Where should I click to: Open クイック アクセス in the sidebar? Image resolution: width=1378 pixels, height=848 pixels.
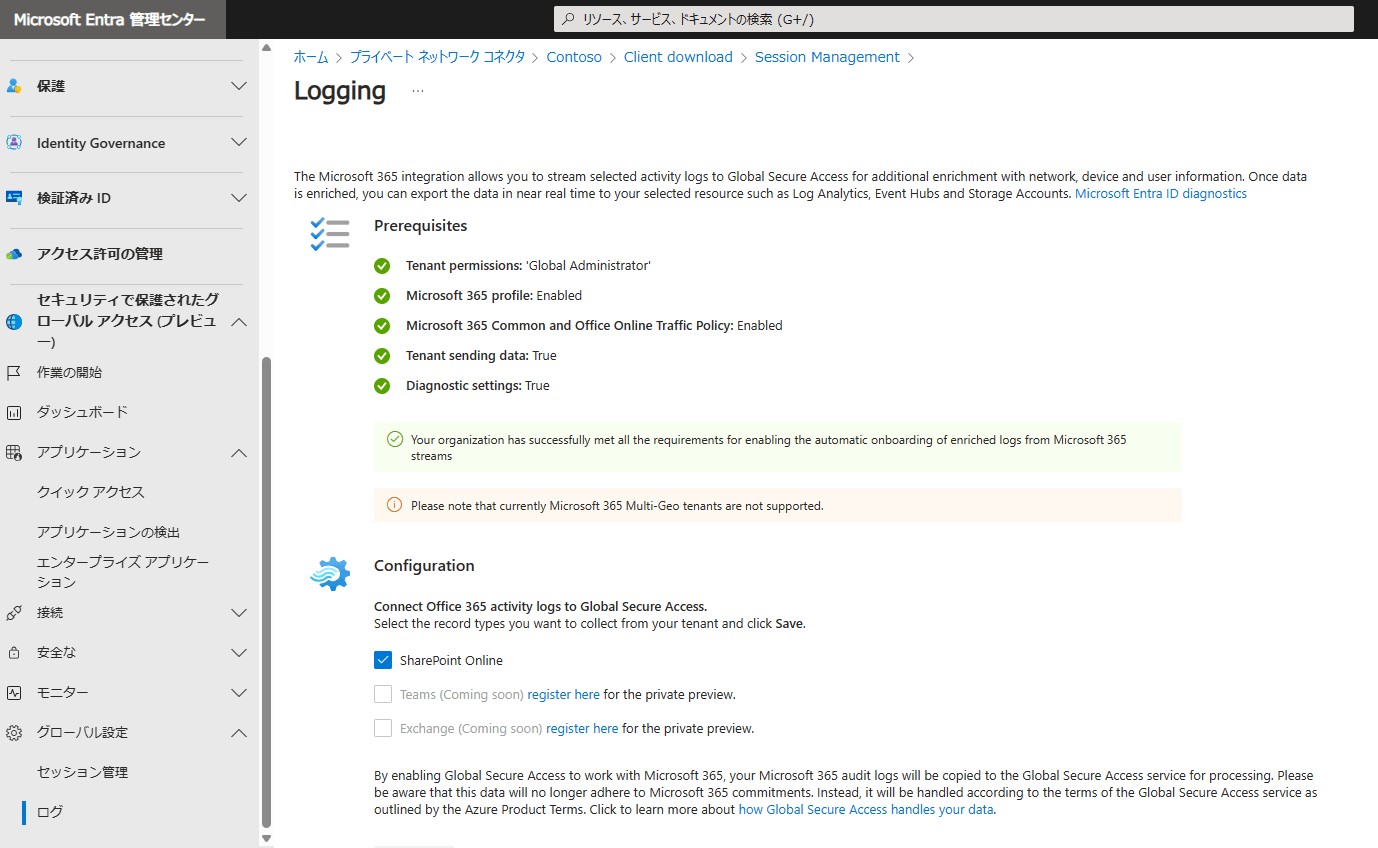pyautogui.click(x=91, y=492)
